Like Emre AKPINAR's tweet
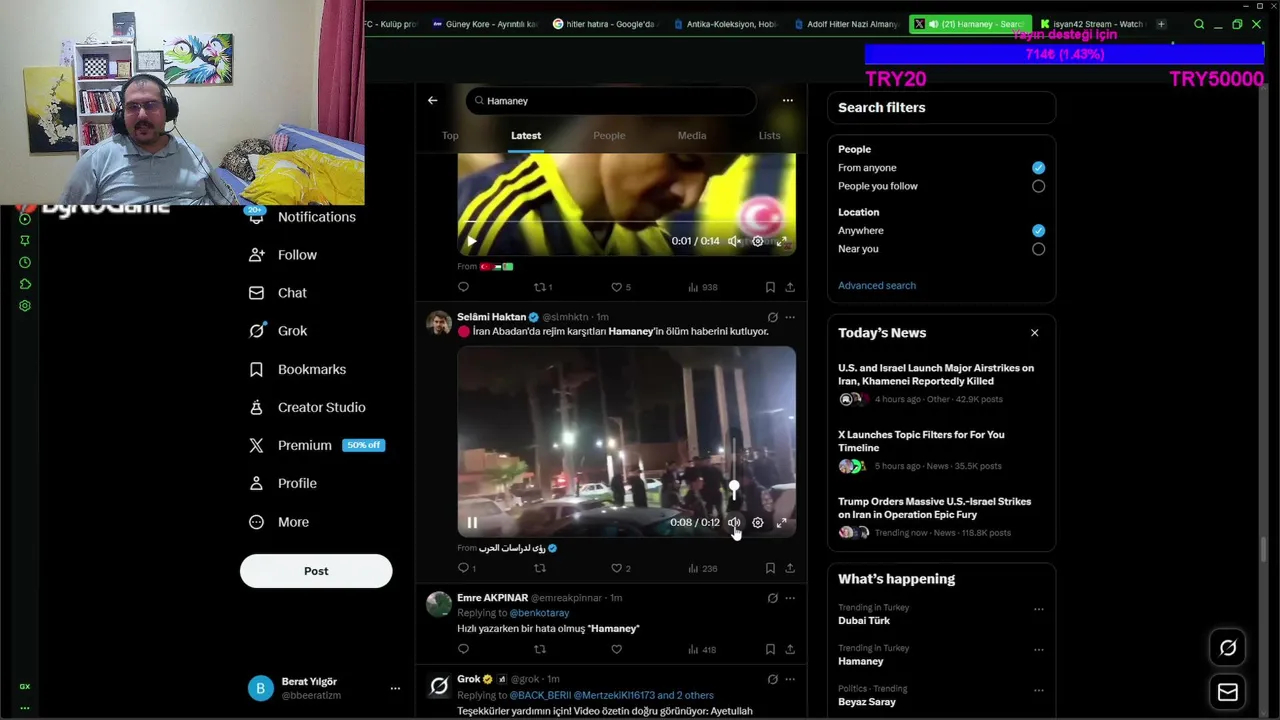This screenshot has width=1280, height=720. [x=616, y=649]
